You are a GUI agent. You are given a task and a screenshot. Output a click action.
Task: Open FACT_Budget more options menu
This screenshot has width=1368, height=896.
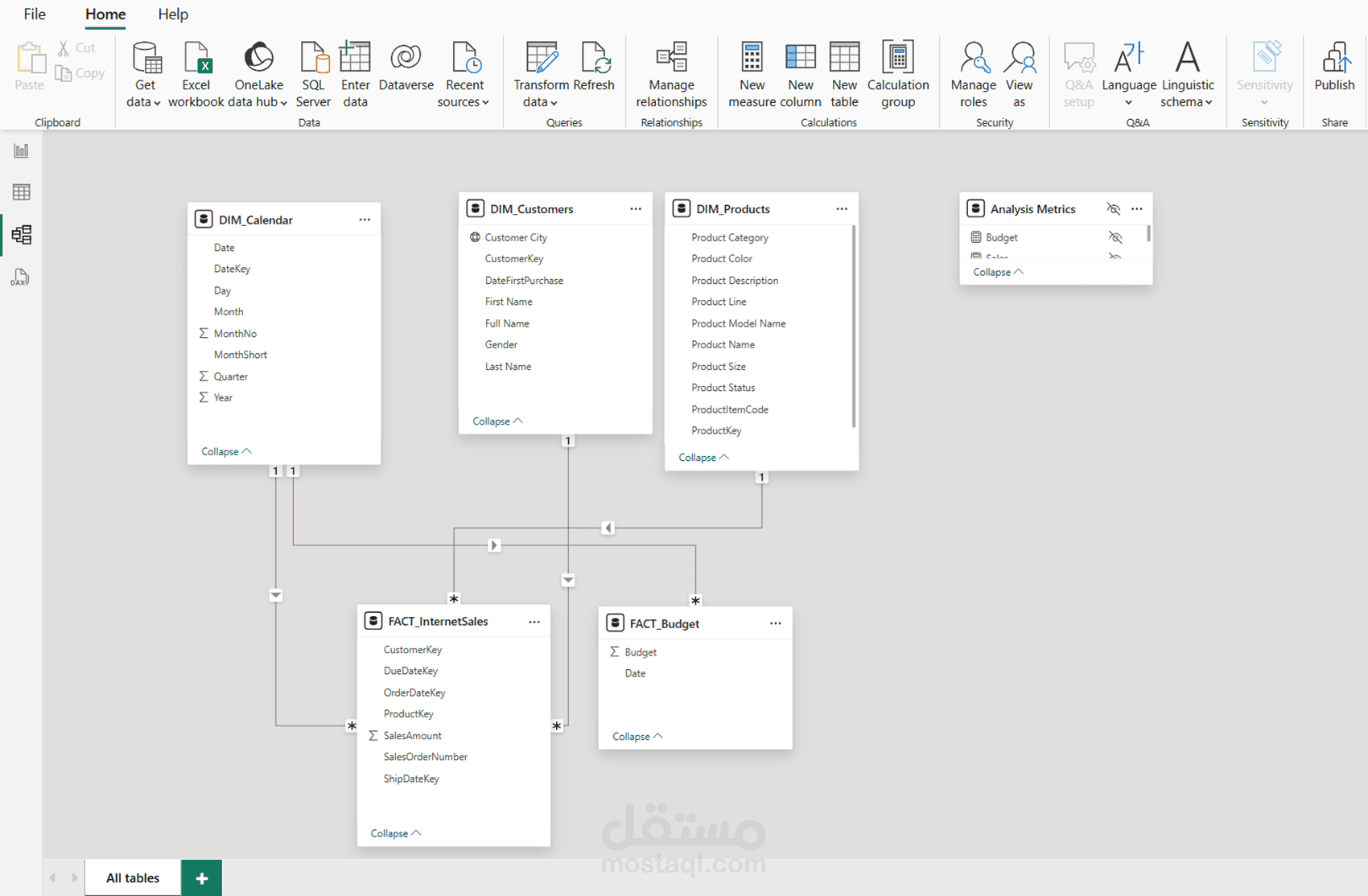tap(775, 623)
